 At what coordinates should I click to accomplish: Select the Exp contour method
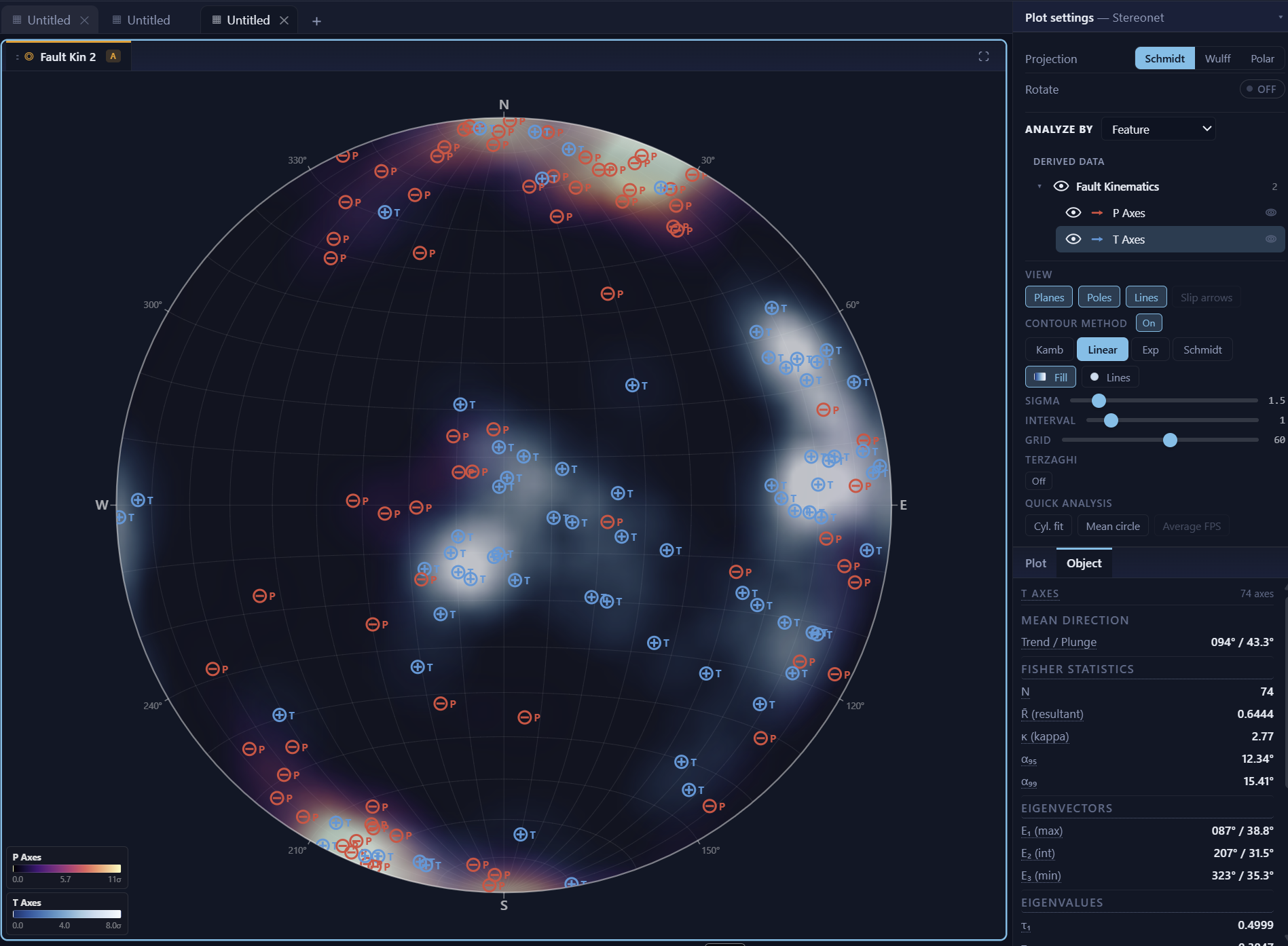click(1150, 349)
